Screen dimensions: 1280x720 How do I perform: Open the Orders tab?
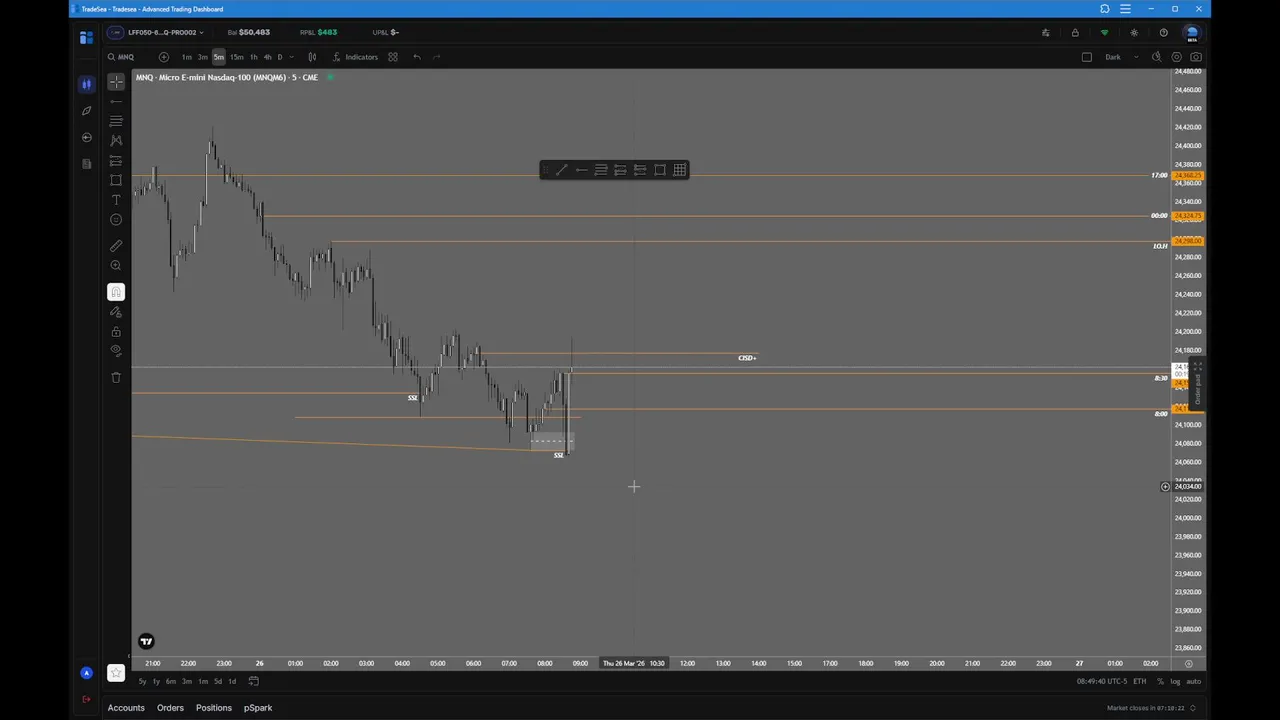[x=170, y=708]
